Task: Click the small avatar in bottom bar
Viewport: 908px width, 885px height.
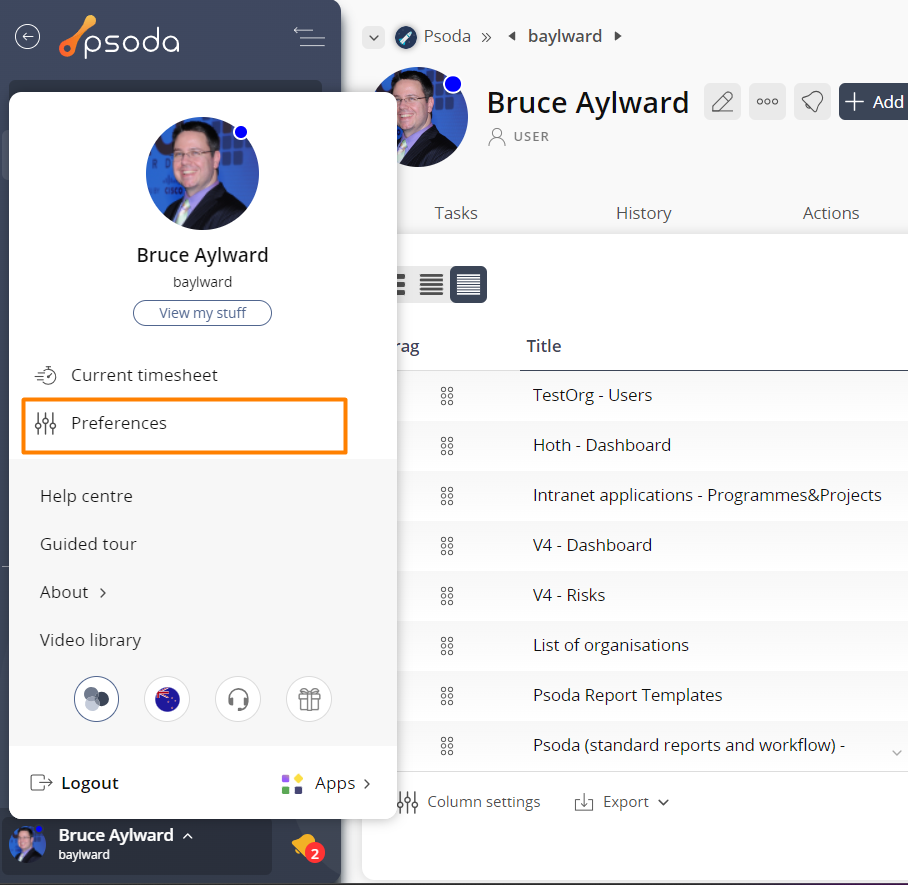Action: pos(27,845)
